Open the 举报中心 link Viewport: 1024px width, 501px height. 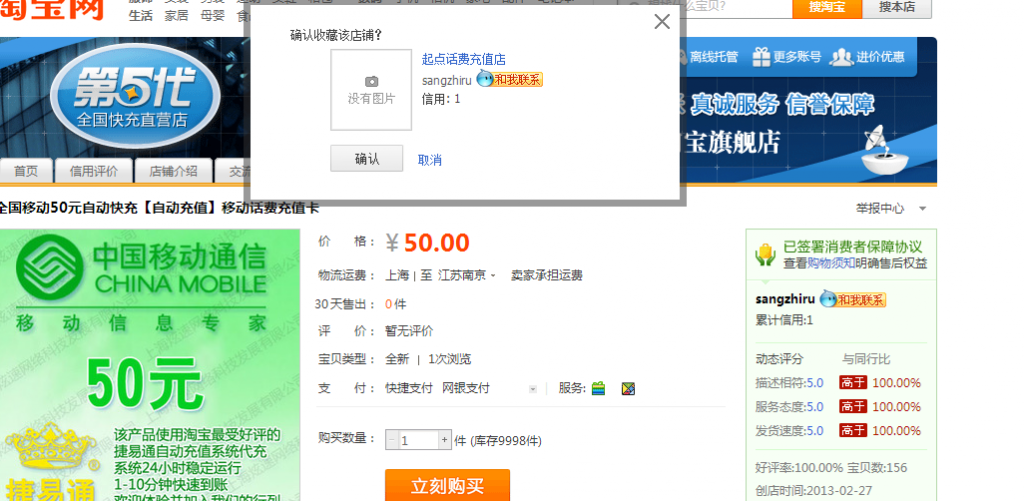click(x=880, y=209)
